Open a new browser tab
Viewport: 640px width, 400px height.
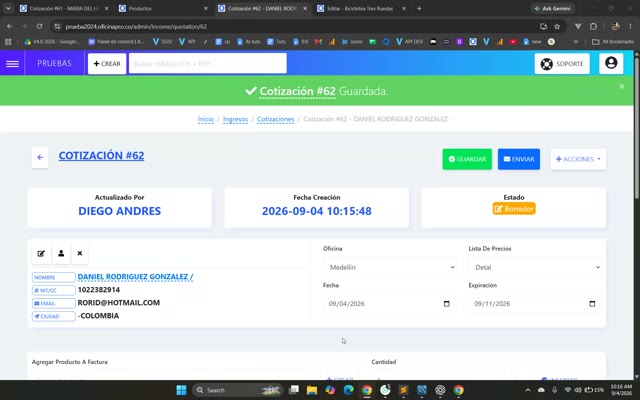(419, 9)
